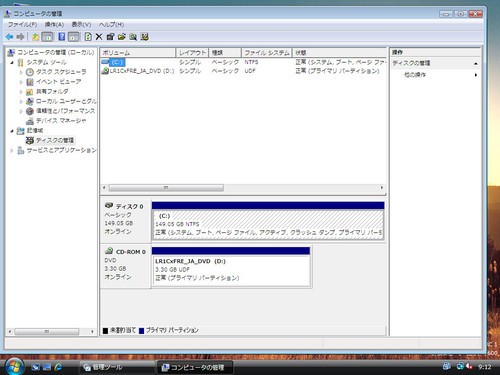Click UDF file system cell

250,71
